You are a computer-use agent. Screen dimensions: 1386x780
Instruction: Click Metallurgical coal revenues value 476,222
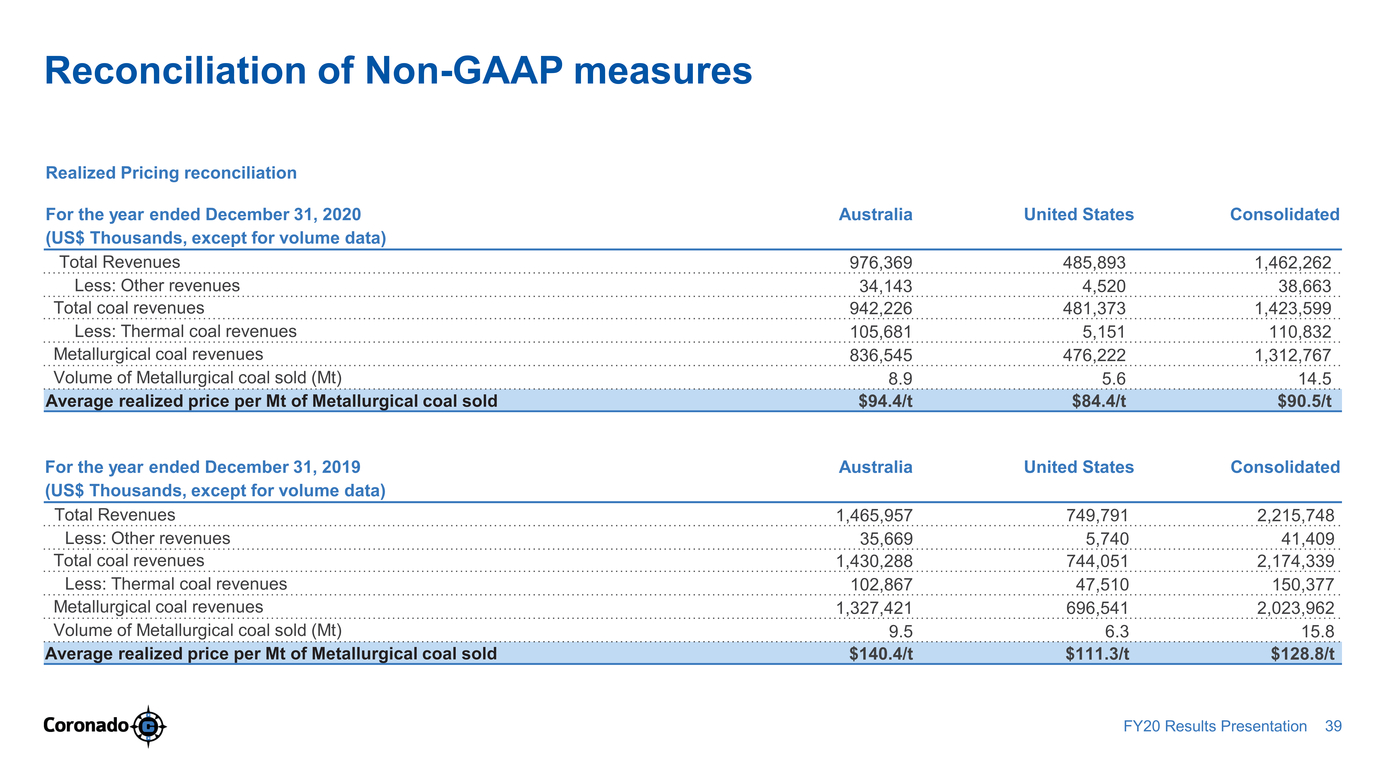pyautogui.click(x=1093, y=356)
